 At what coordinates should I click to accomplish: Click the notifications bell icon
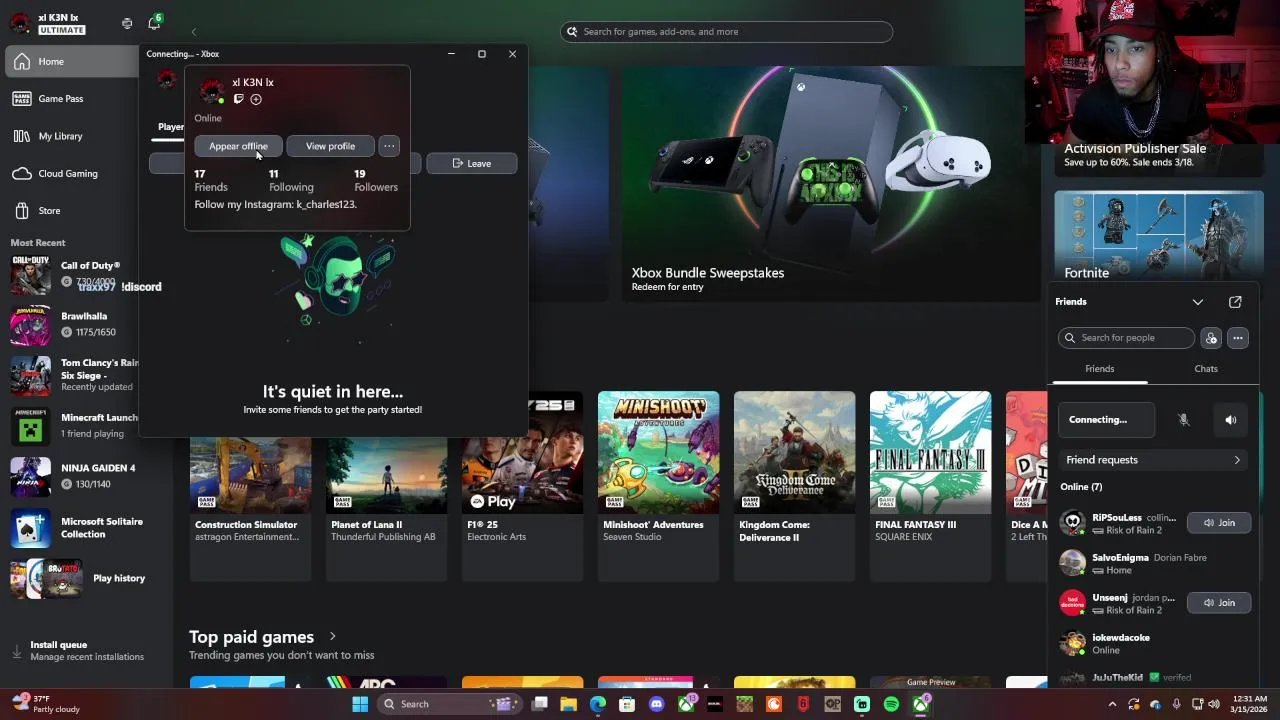click(154, 23)
